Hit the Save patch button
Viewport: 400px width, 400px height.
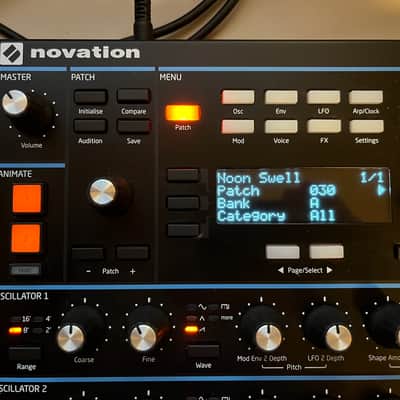point(134,126)
